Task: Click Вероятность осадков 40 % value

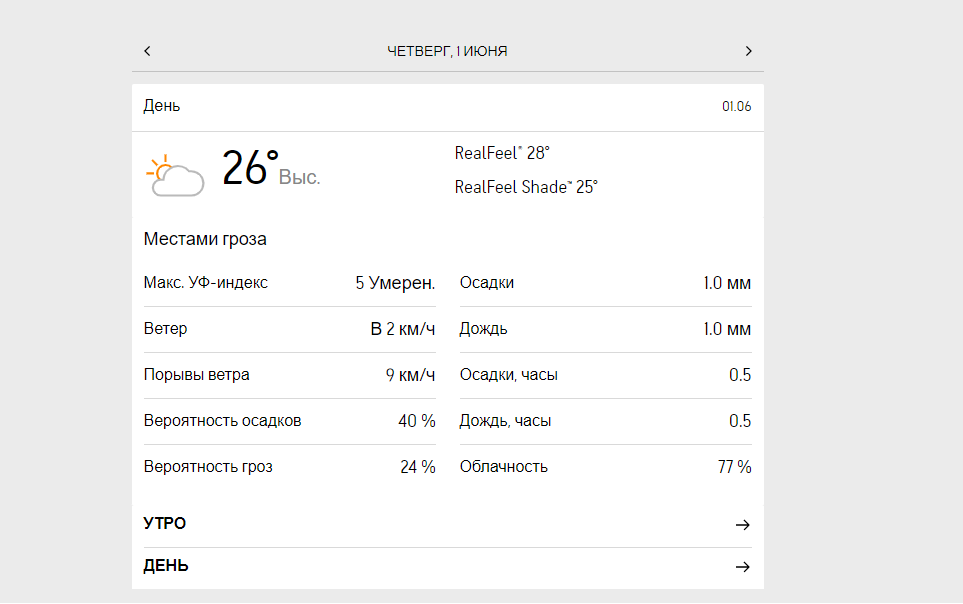Action: (x=416, y=421)
